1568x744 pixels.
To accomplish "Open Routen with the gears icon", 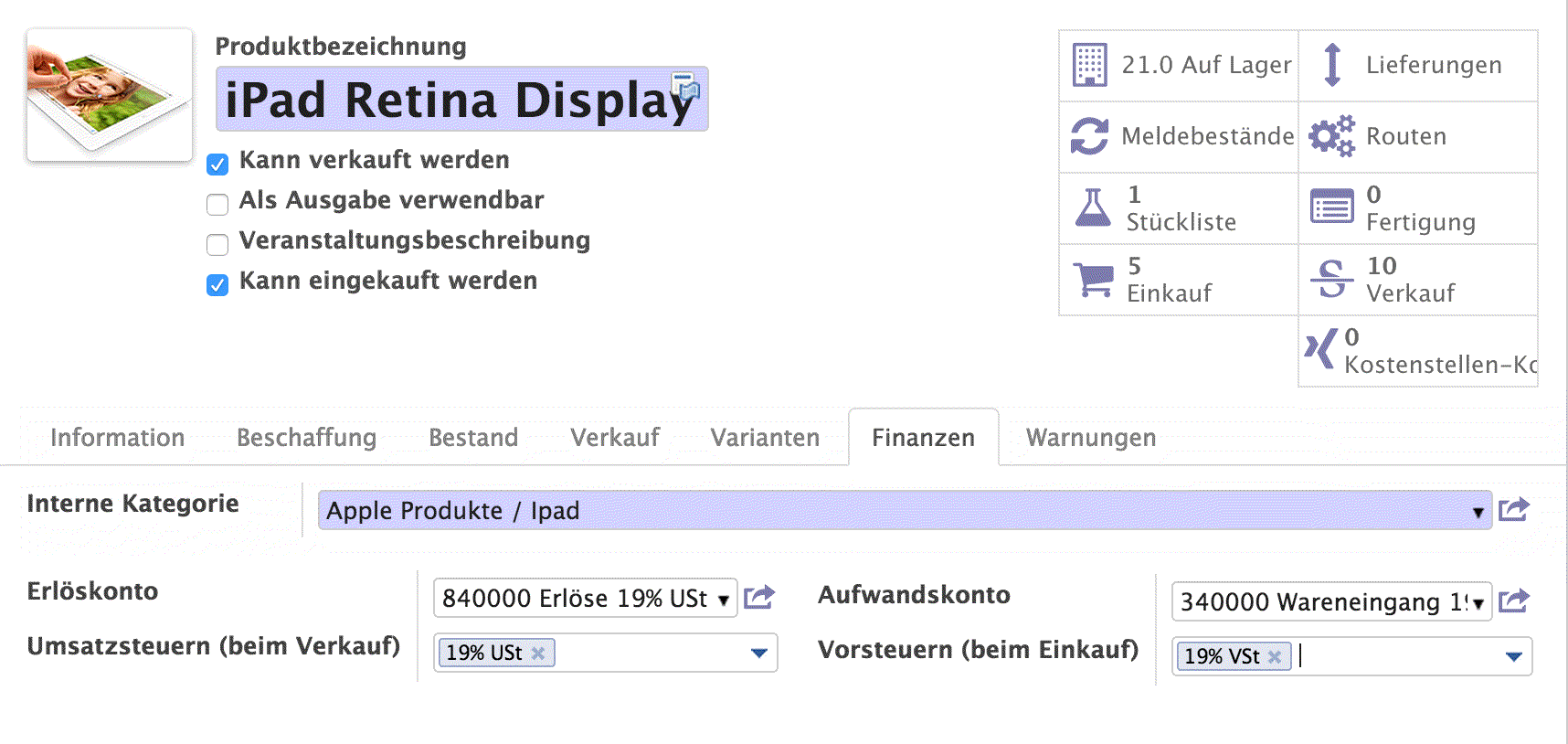I will pyautogui.click(x=1331, y=136).
